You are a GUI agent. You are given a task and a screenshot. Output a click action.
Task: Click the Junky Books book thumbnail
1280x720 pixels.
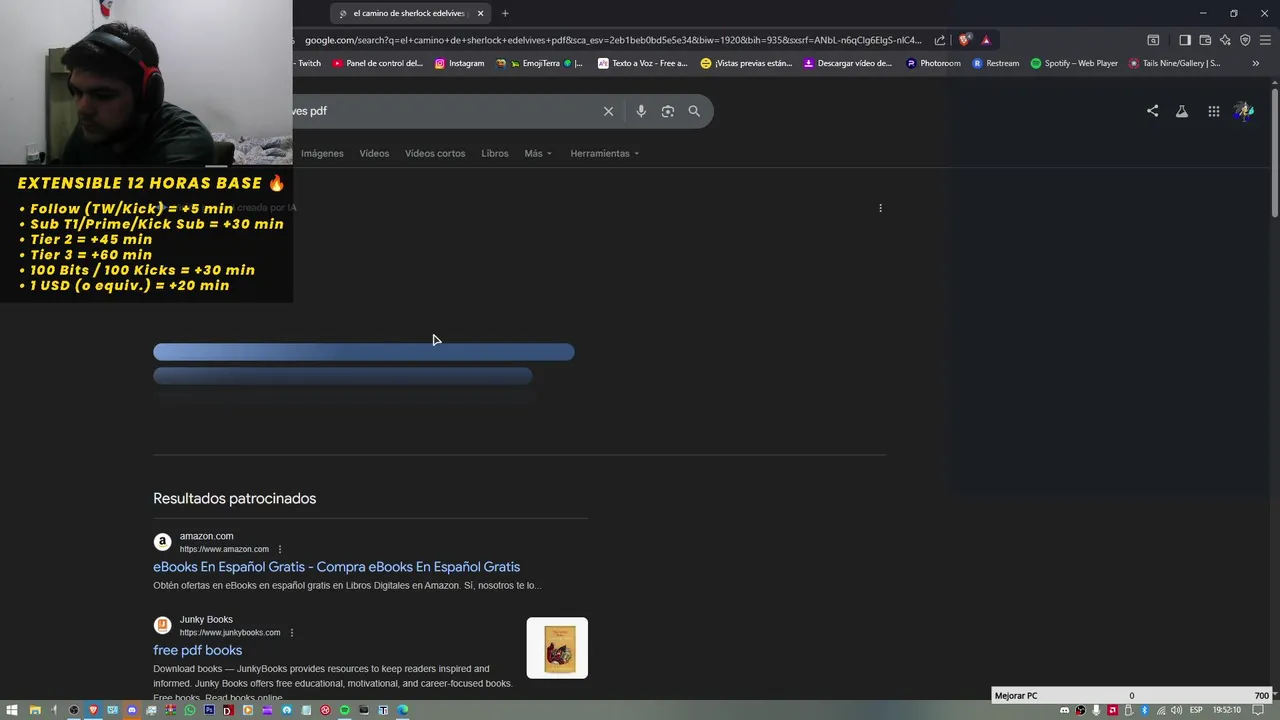tap(557, 648)
